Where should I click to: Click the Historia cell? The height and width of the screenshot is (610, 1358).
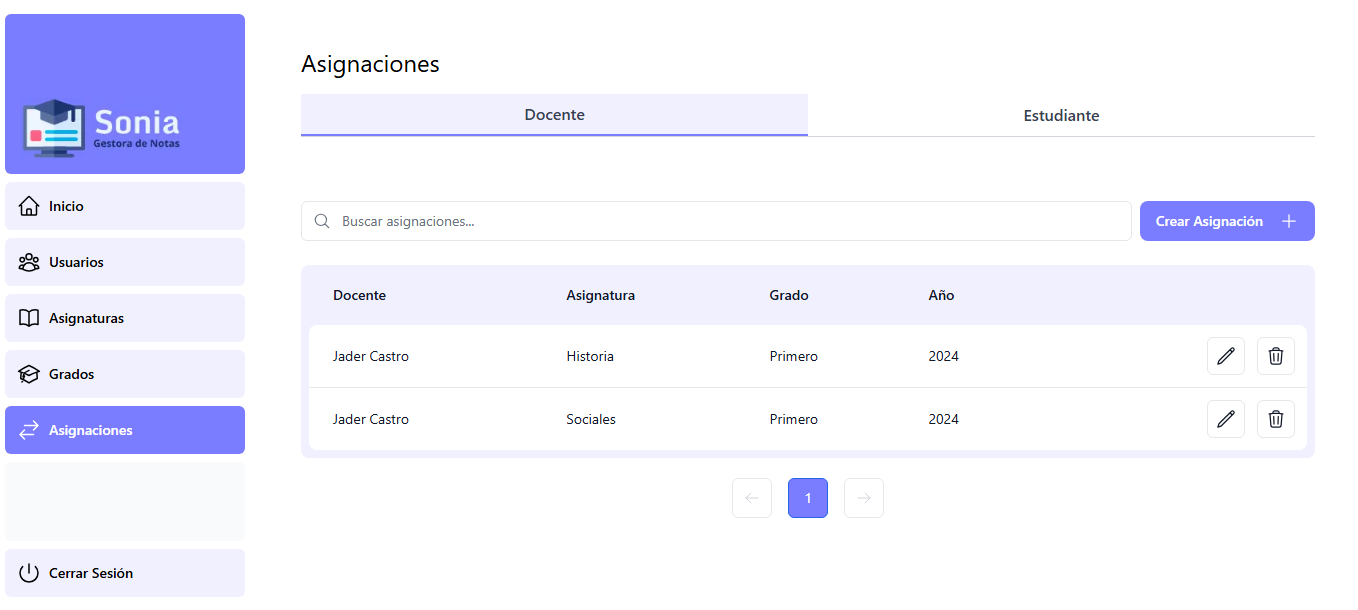pos(590,356)
